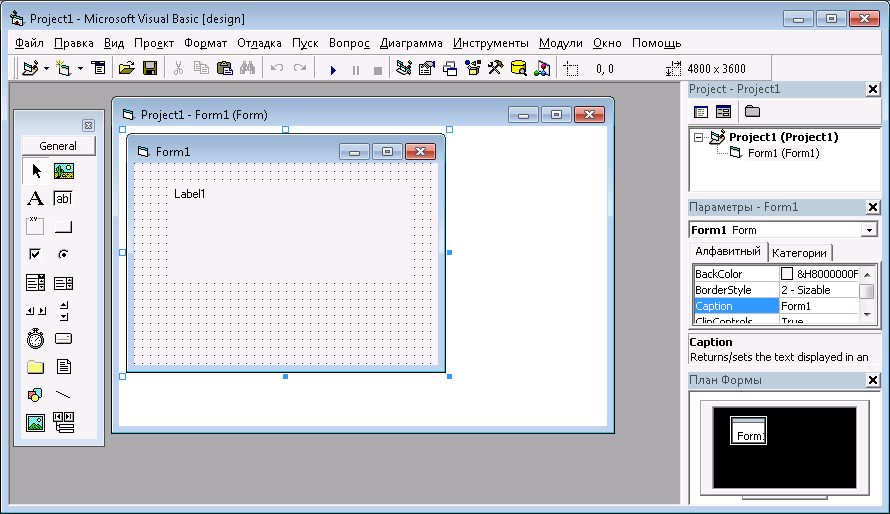The image size is (890, 514).
Task: Open the Помощь menu
Action: 656,43
